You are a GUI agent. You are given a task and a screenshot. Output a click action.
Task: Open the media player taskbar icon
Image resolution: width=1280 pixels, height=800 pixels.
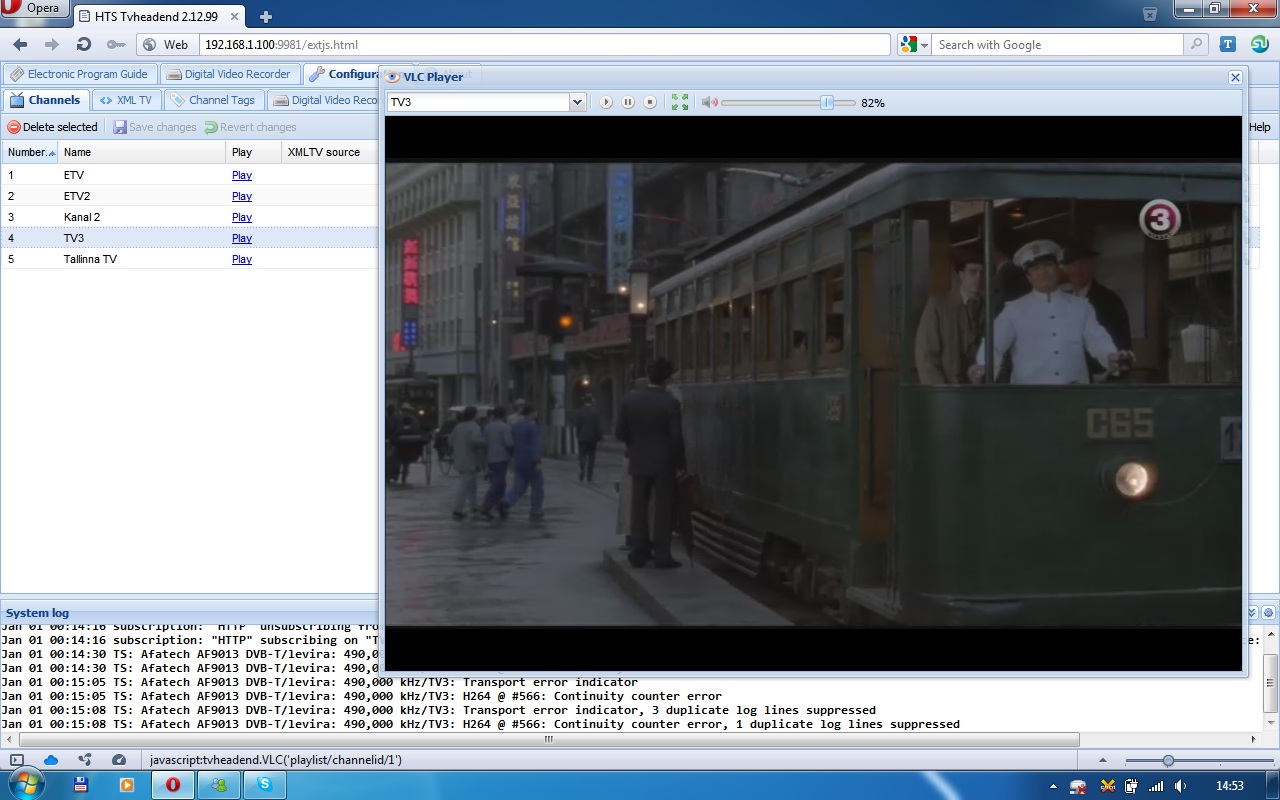(x=127, y=785)
